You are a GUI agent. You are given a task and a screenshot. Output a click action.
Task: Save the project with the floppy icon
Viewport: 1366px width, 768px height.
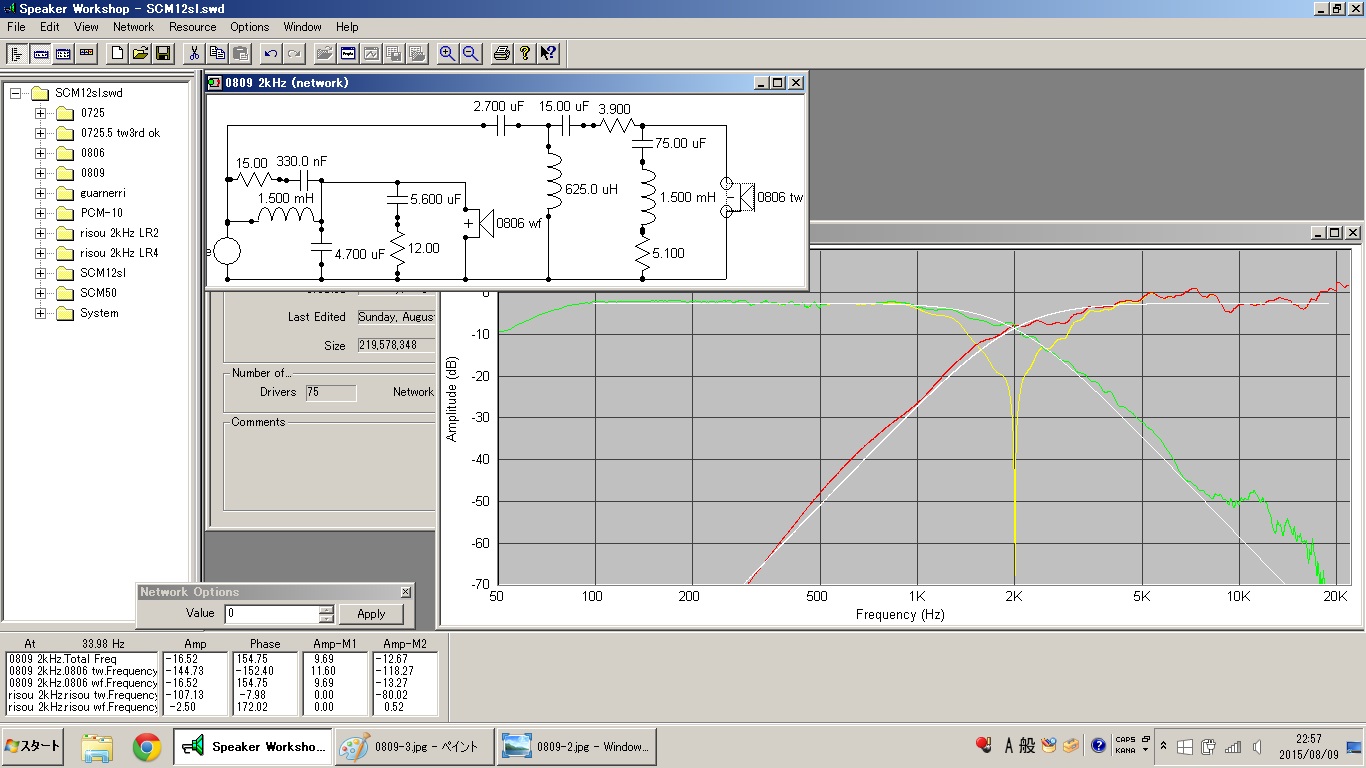coord(163,53)
